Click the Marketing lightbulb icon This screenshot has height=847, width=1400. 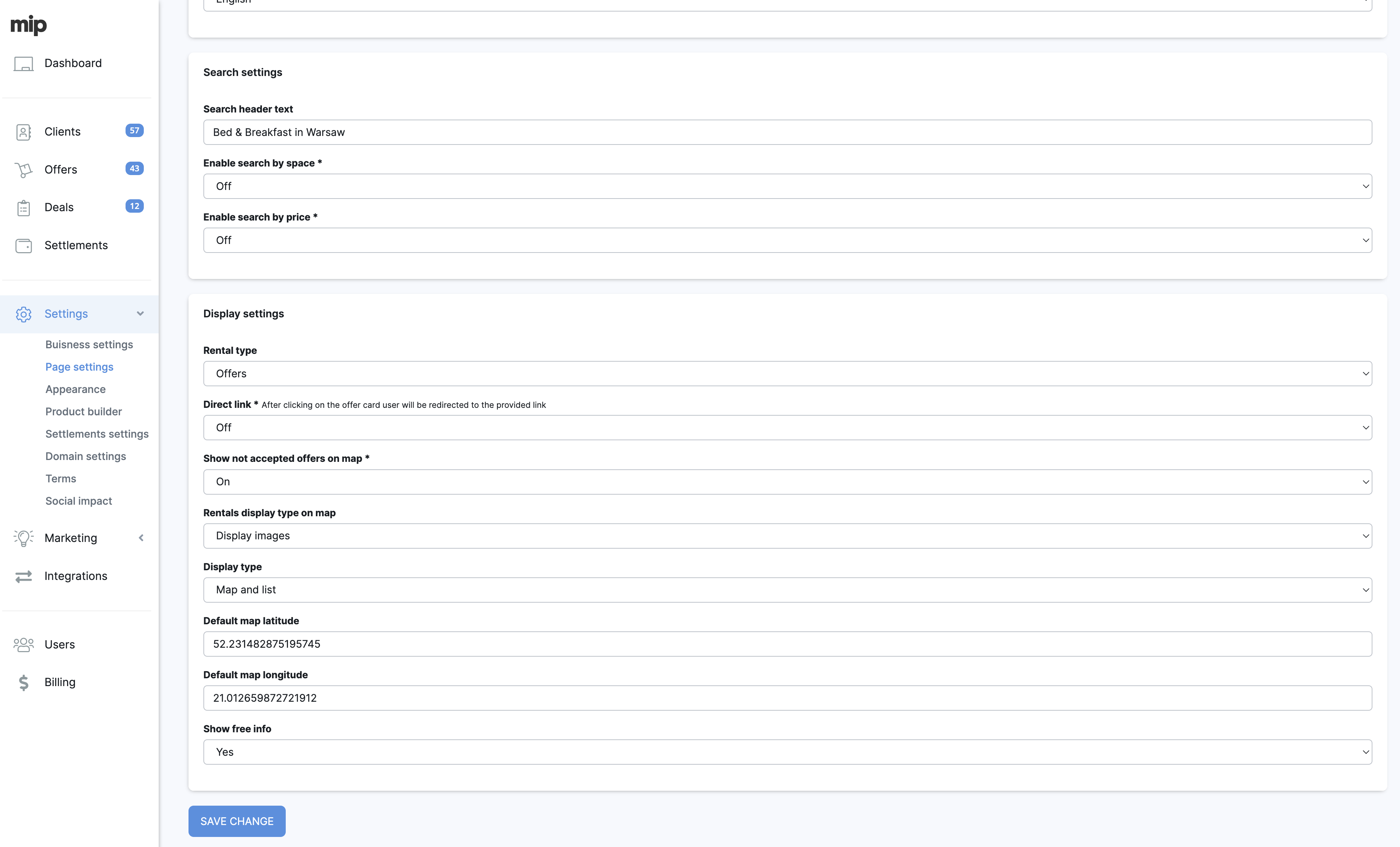[x=23, y=538]
